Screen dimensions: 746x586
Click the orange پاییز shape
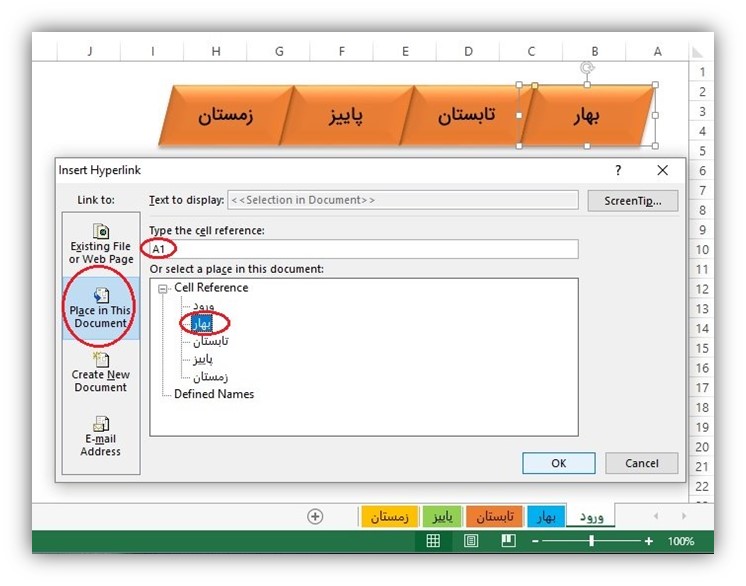(346, 115)
